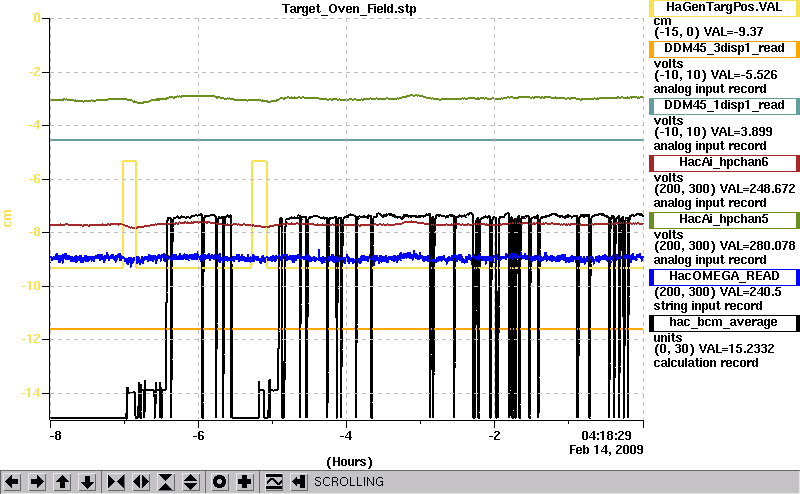Screen dimensions: 800x494
Task: Click the VAL=248.672 reading text
Action: coord(757,189)
